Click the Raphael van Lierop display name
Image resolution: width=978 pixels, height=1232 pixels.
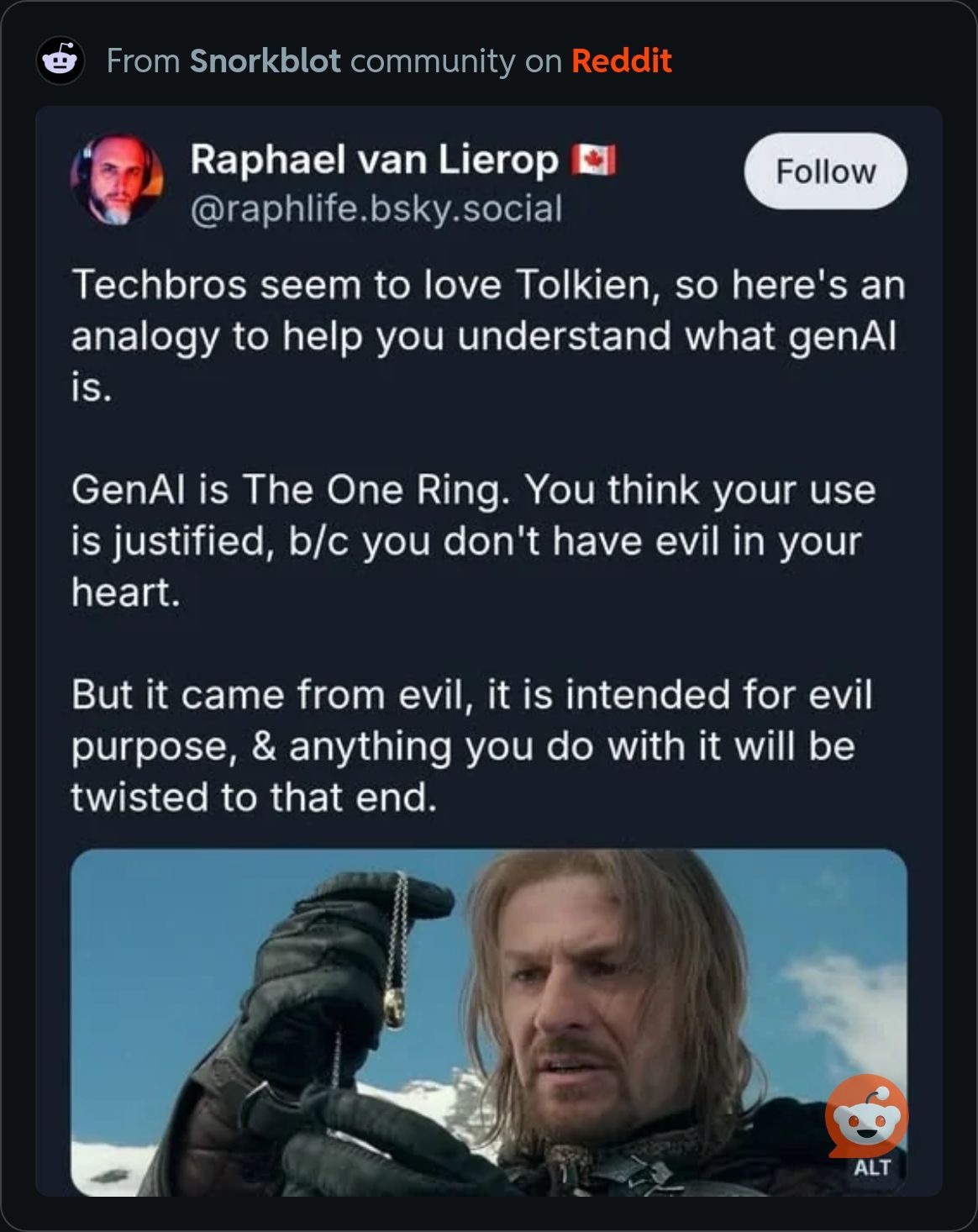(x=374, y=160)
